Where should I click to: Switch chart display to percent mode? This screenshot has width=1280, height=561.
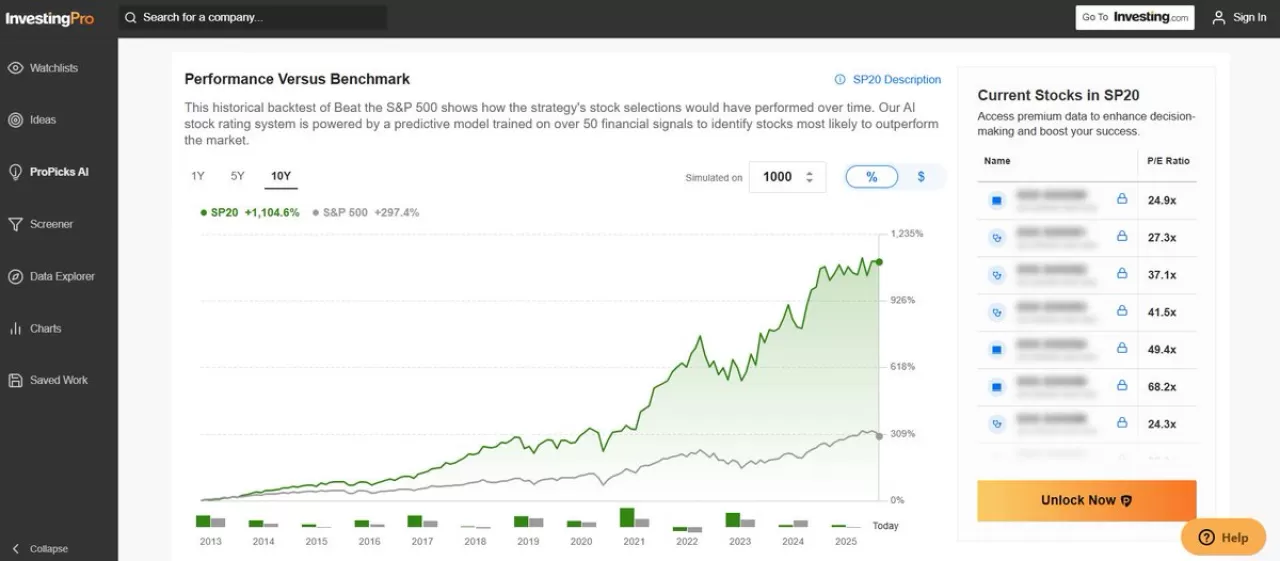(871, 177)
